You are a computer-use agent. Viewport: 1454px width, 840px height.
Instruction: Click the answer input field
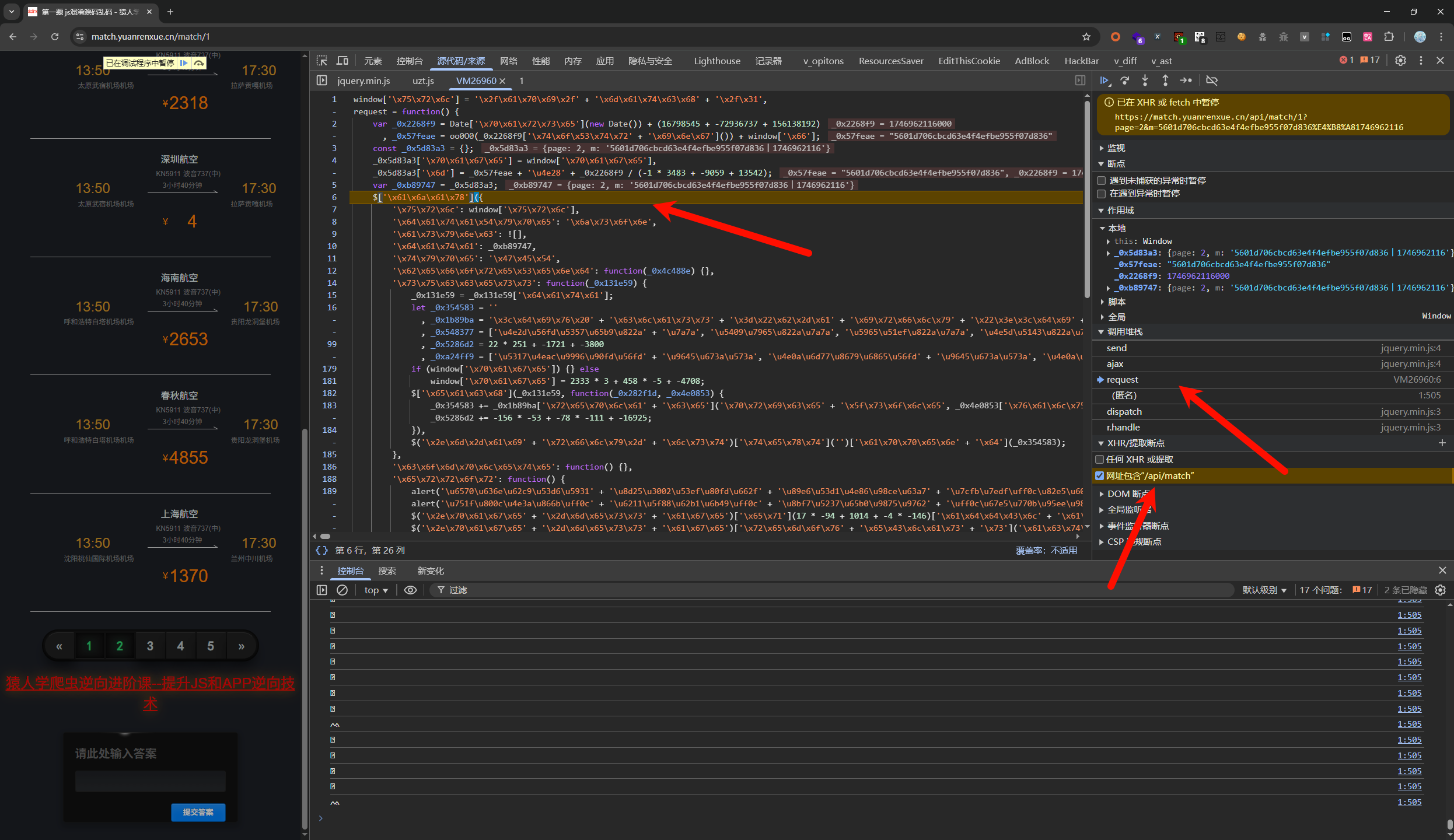coord(150,781)
